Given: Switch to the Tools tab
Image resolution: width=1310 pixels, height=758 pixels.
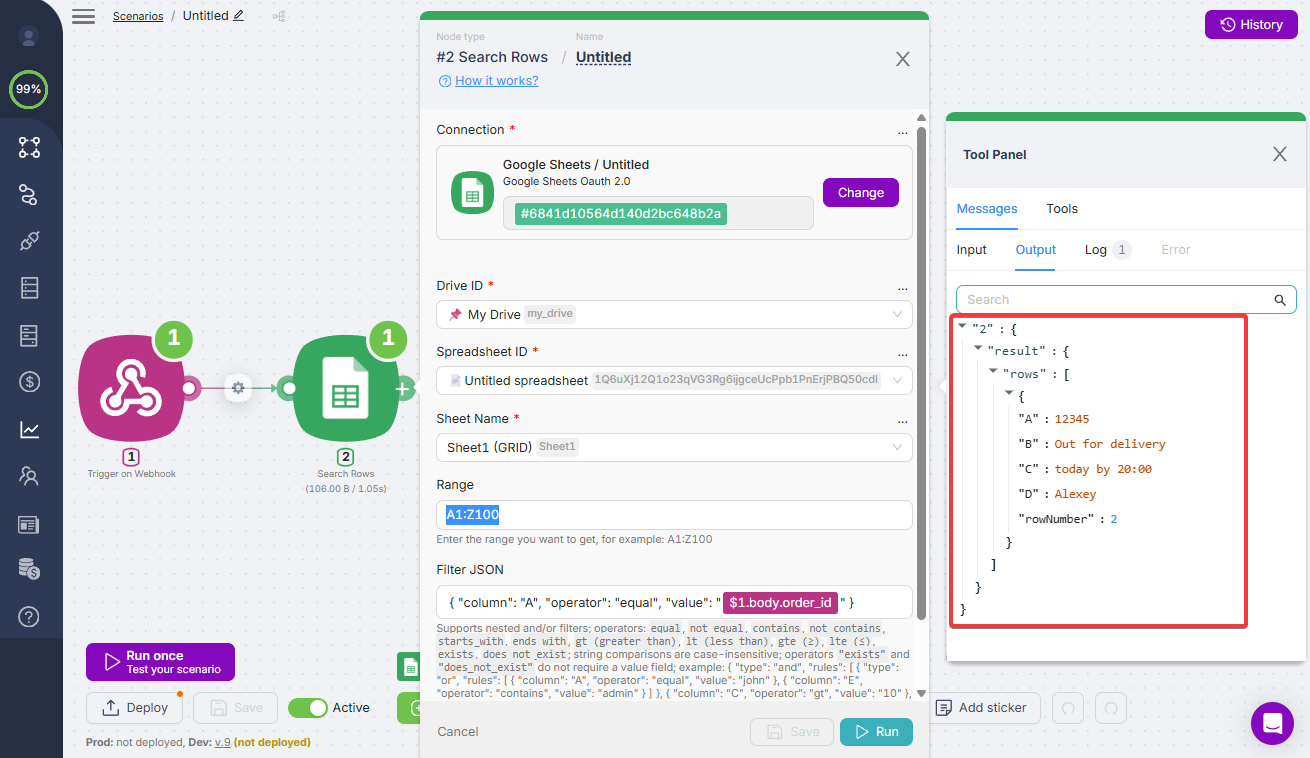Looking at the screenshot, I should click(1061, 209).
